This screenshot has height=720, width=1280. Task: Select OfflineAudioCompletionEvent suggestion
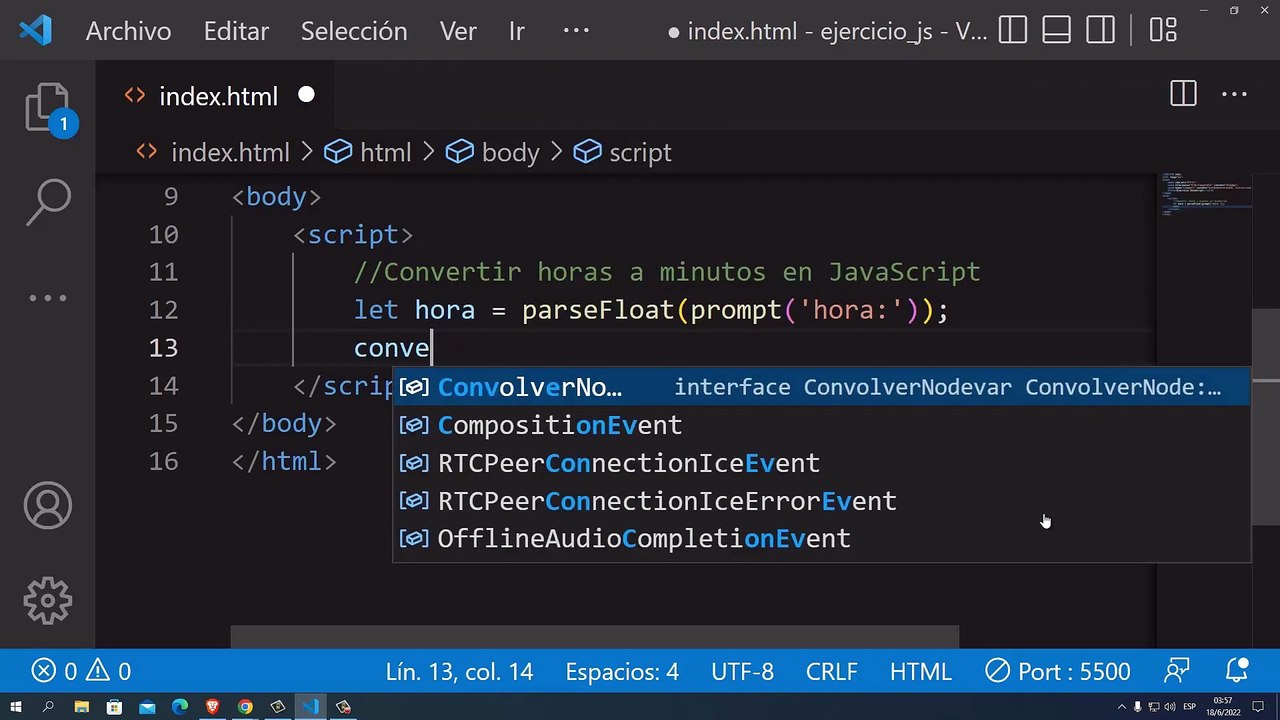821,539
